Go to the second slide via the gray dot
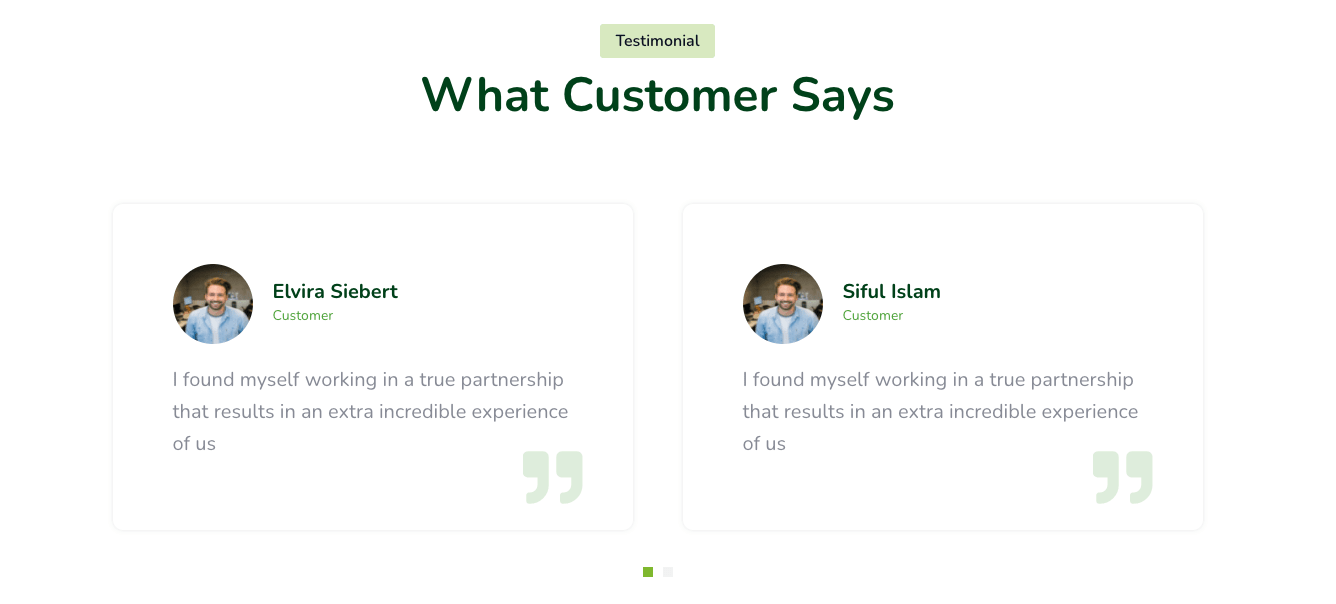Image resolution: width=1336 pixels, height=604 pixels. pyautogui.click(x=668, y=572)
